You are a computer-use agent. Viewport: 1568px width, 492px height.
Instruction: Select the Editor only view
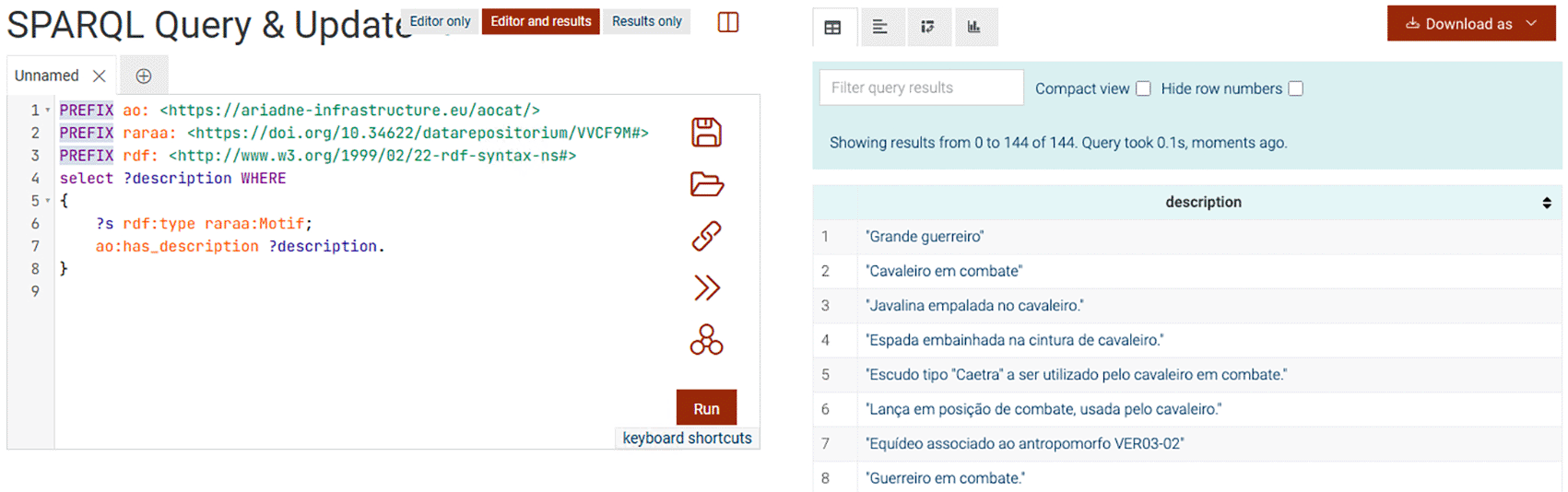tap(440, 21)
